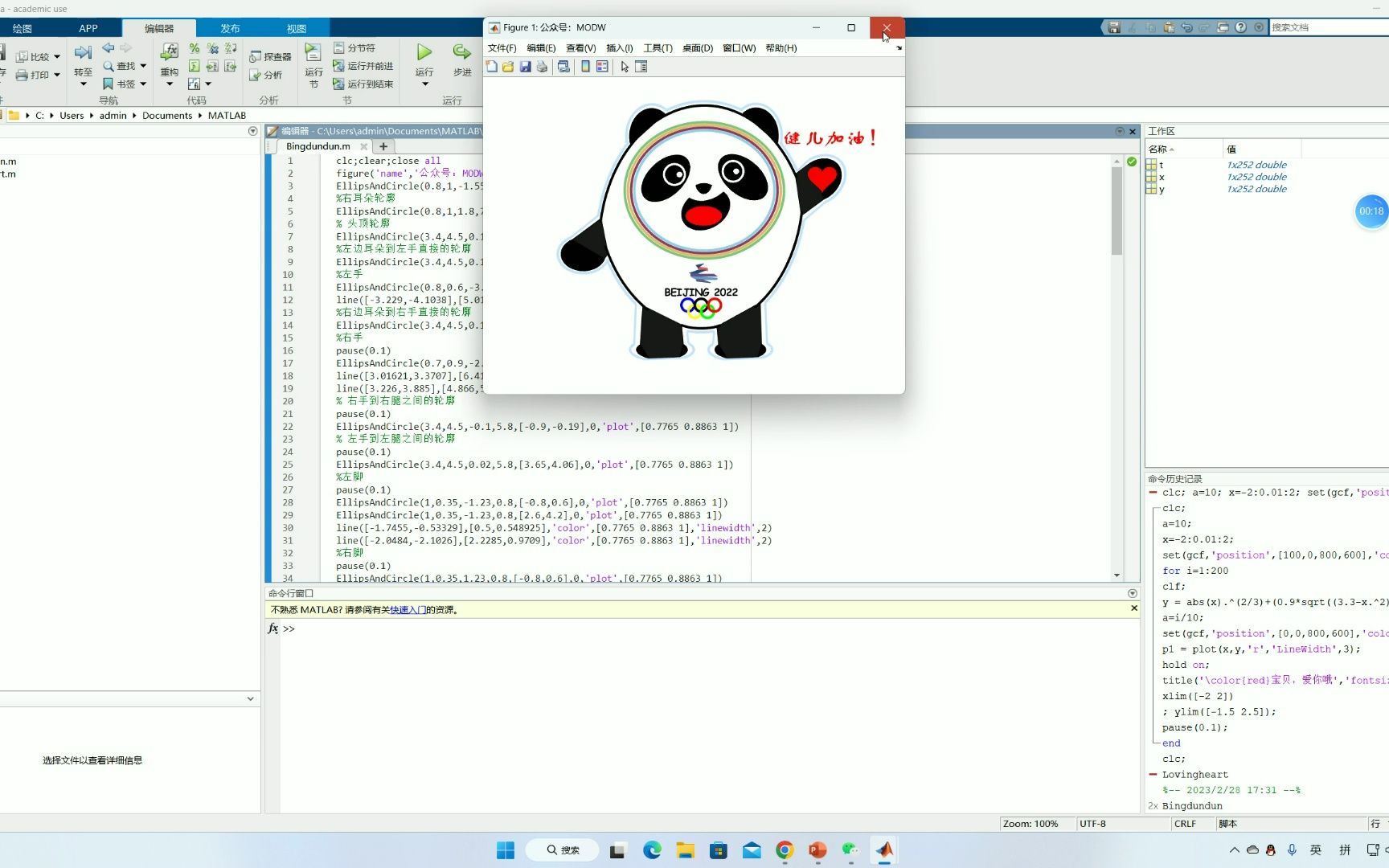The width and height of the screenshot is (1389, 868).
Task: Close the Bingdundun.m tab
Action: (364, 146)
